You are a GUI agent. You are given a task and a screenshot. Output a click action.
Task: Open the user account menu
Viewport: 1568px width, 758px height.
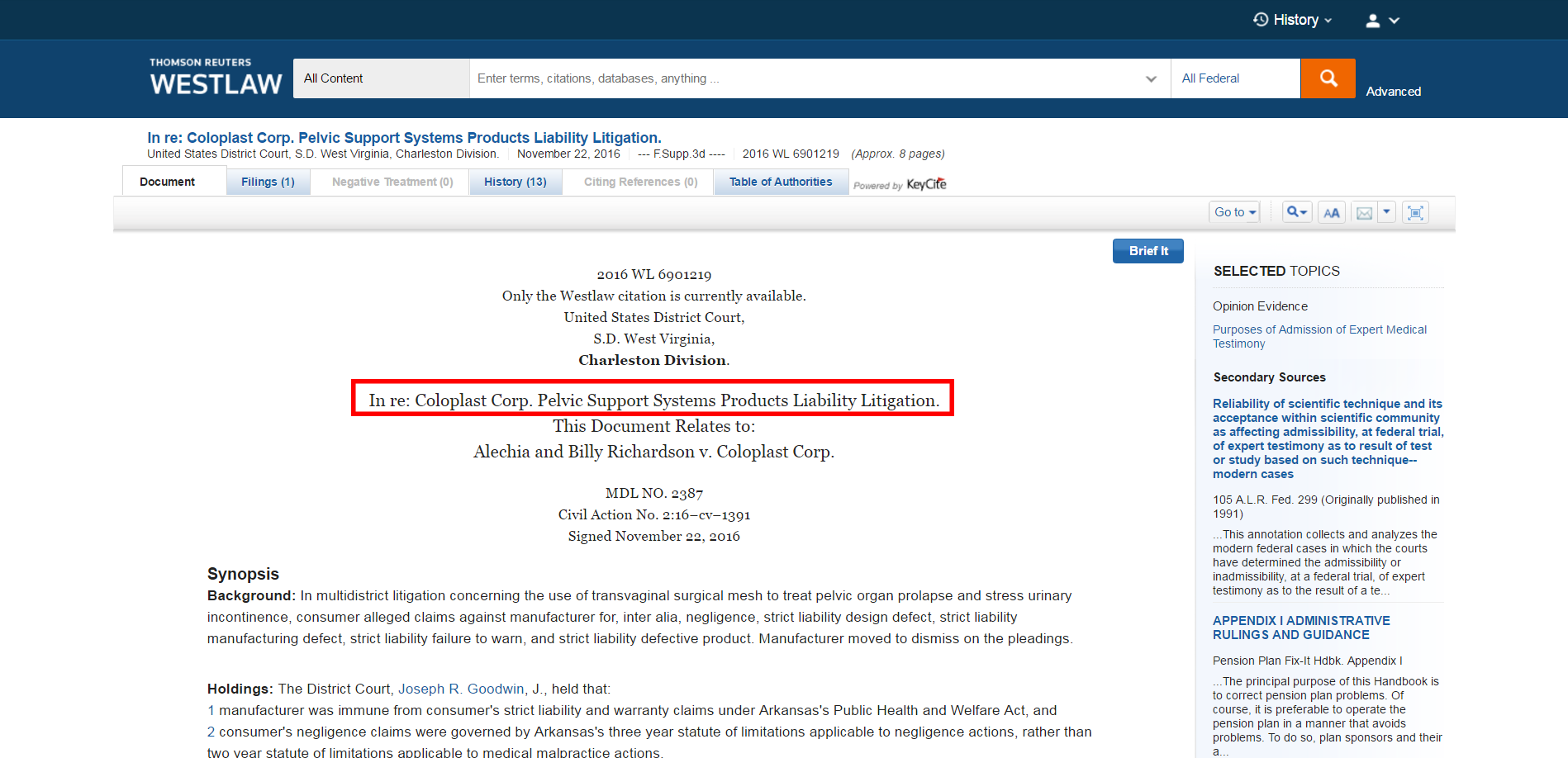(1382, 21)
